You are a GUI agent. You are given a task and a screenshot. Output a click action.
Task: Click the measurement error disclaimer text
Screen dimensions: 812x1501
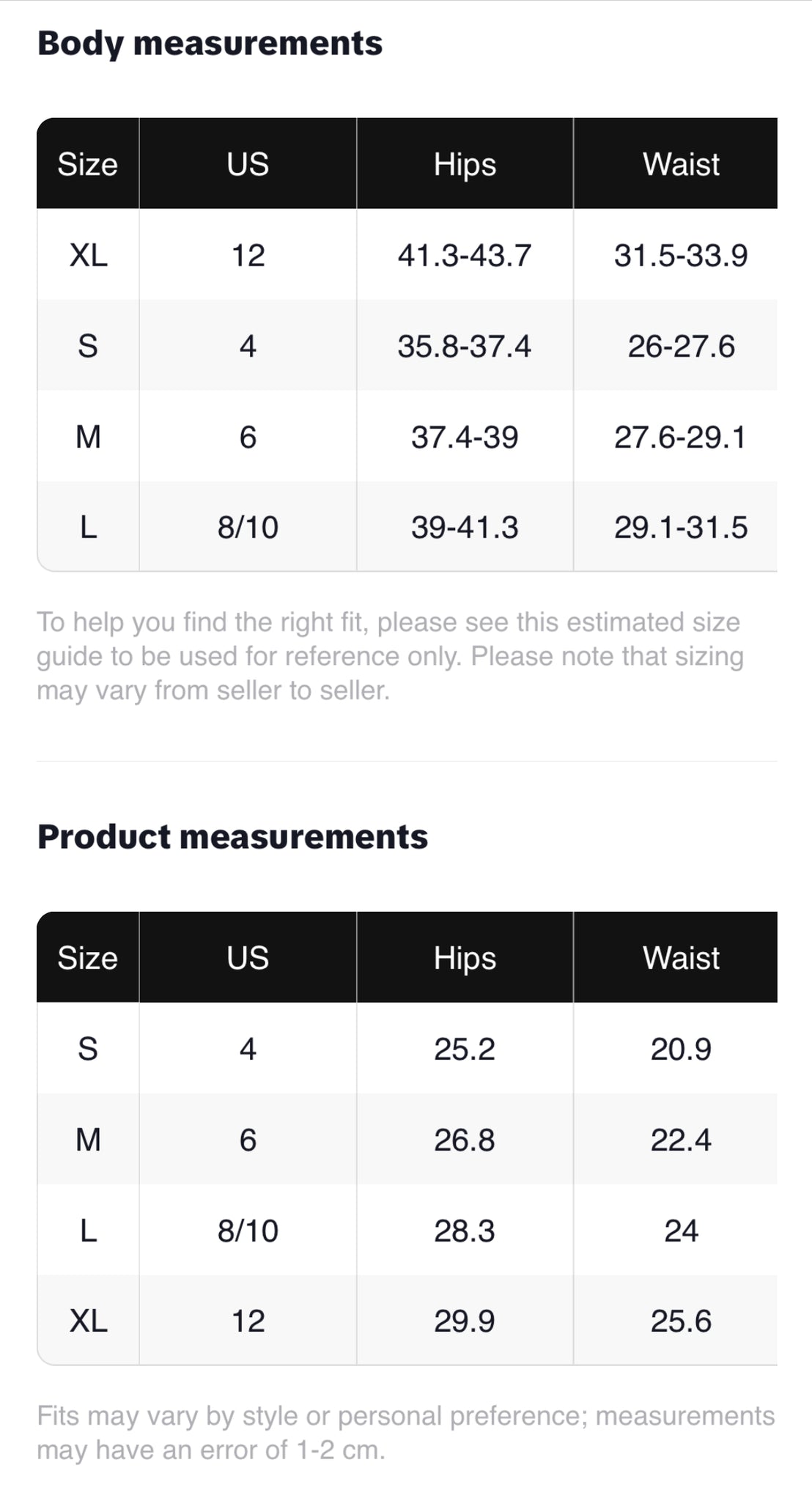pyautogui.click(x=405, y=1433)
